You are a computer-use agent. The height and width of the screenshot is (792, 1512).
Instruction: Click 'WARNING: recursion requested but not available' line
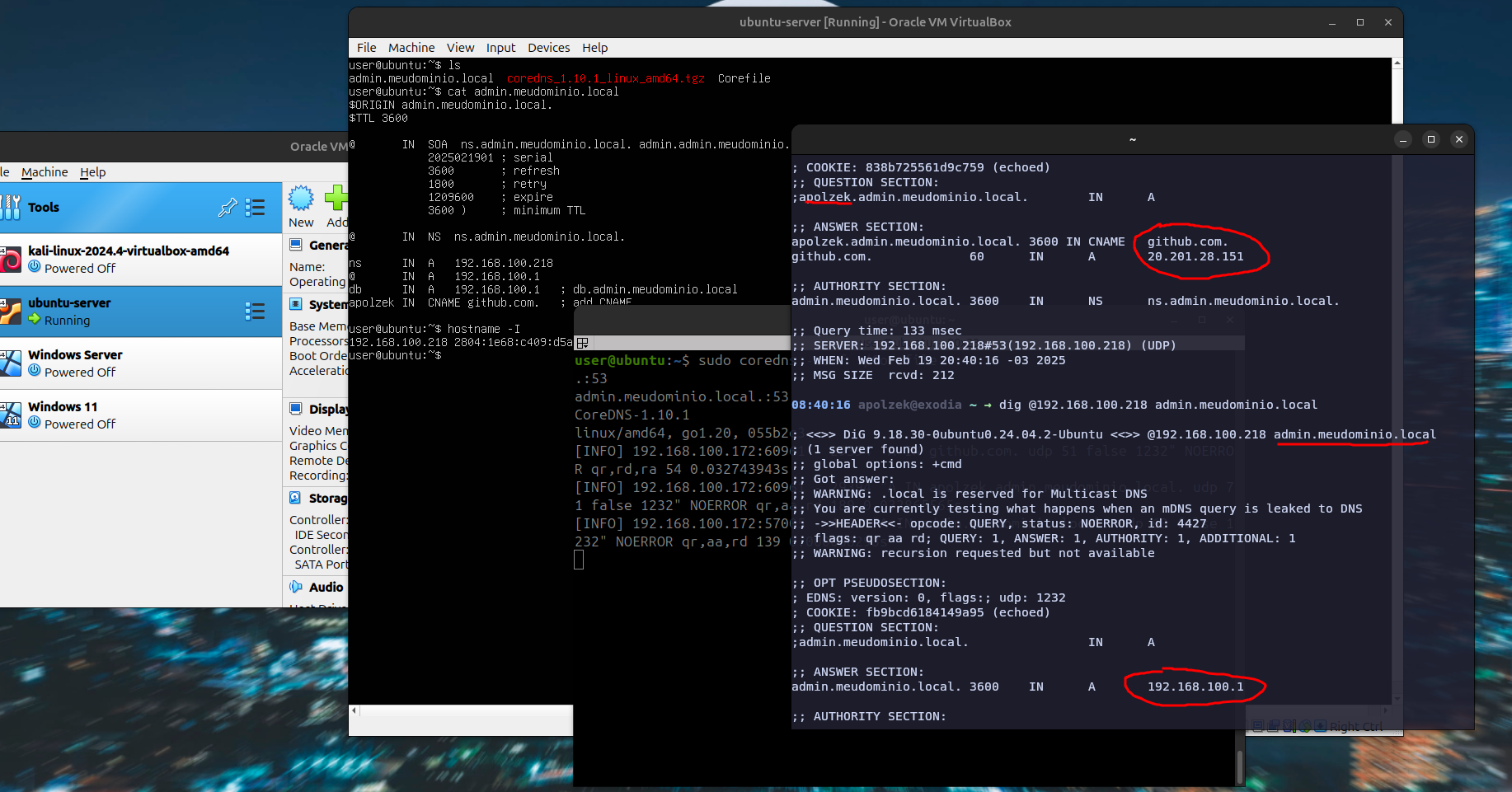pyautogui.click(x=973, y=553)
